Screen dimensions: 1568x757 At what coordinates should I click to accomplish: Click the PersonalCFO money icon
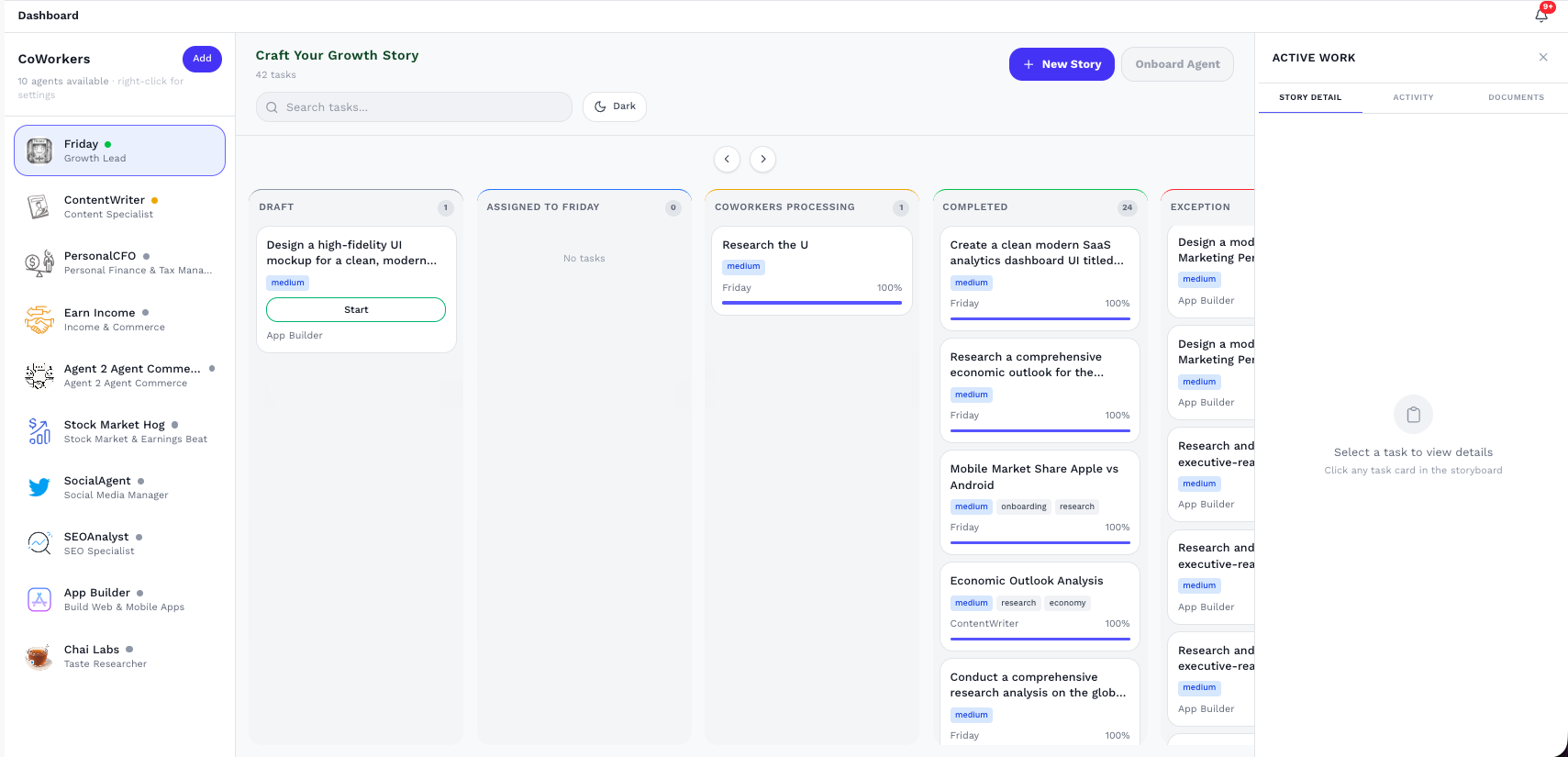click(x=39, y=263)
